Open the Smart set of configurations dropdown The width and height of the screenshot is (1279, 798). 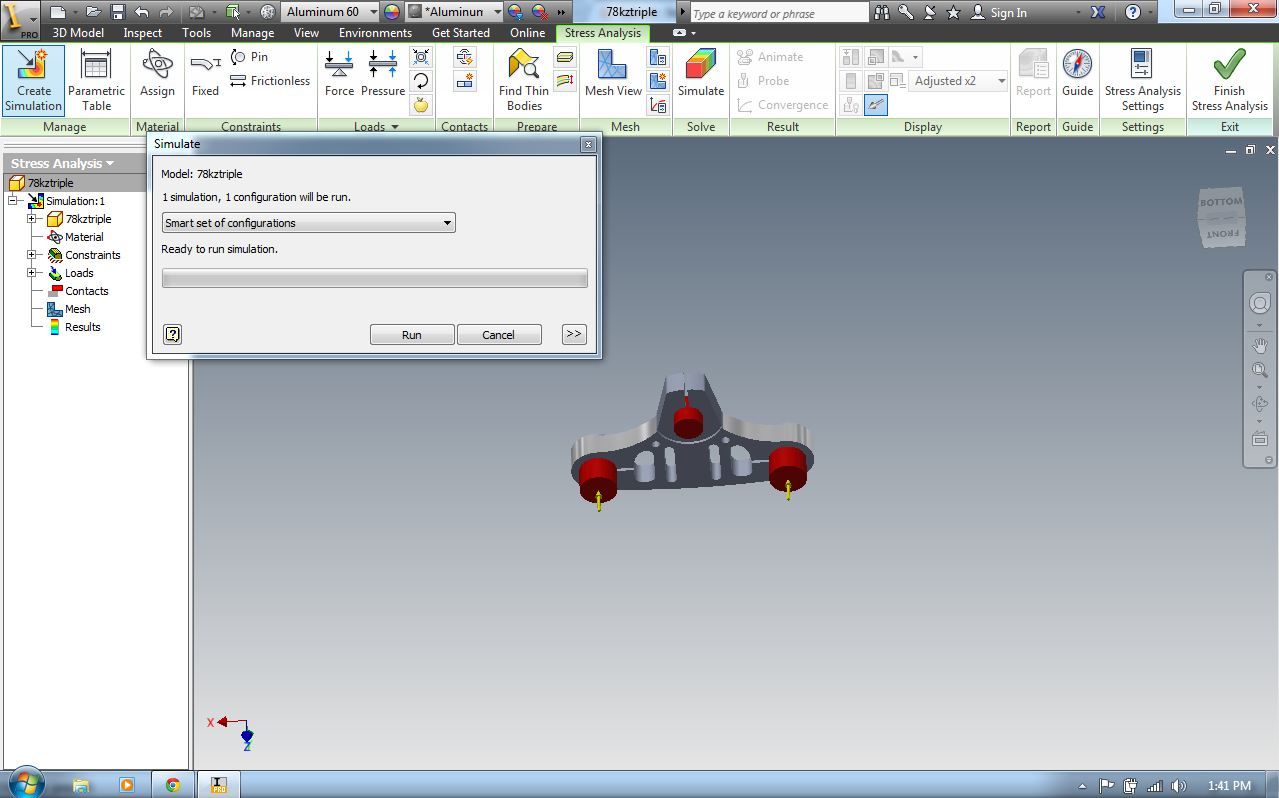tap(446, 222)
